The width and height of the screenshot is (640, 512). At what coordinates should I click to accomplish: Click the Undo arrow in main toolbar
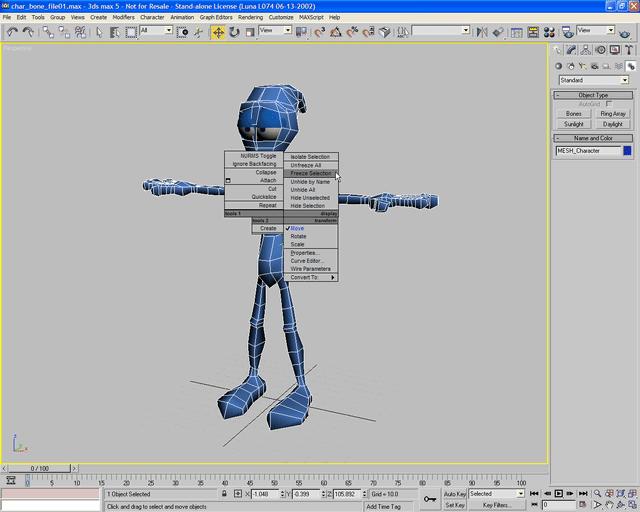tap(11, 32)
